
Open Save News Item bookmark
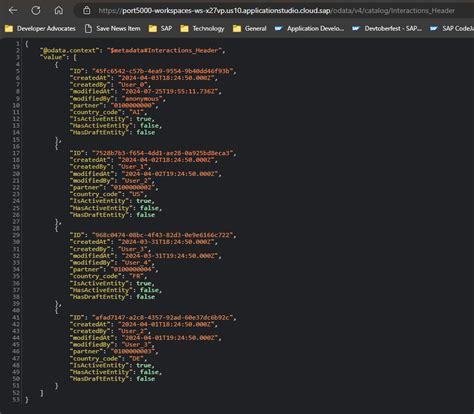click(x=112, y=29)
